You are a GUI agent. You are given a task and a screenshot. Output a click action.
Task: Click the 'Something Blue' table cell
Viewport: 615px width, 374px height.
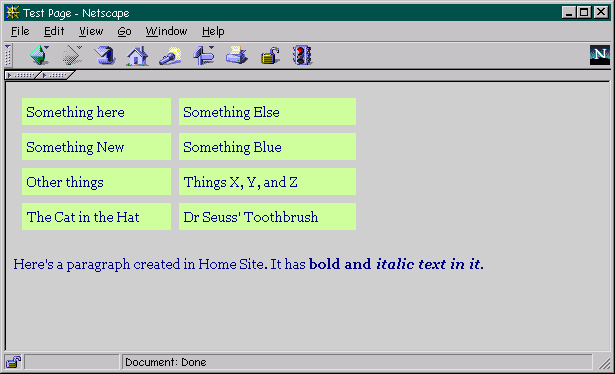[267, 147]
